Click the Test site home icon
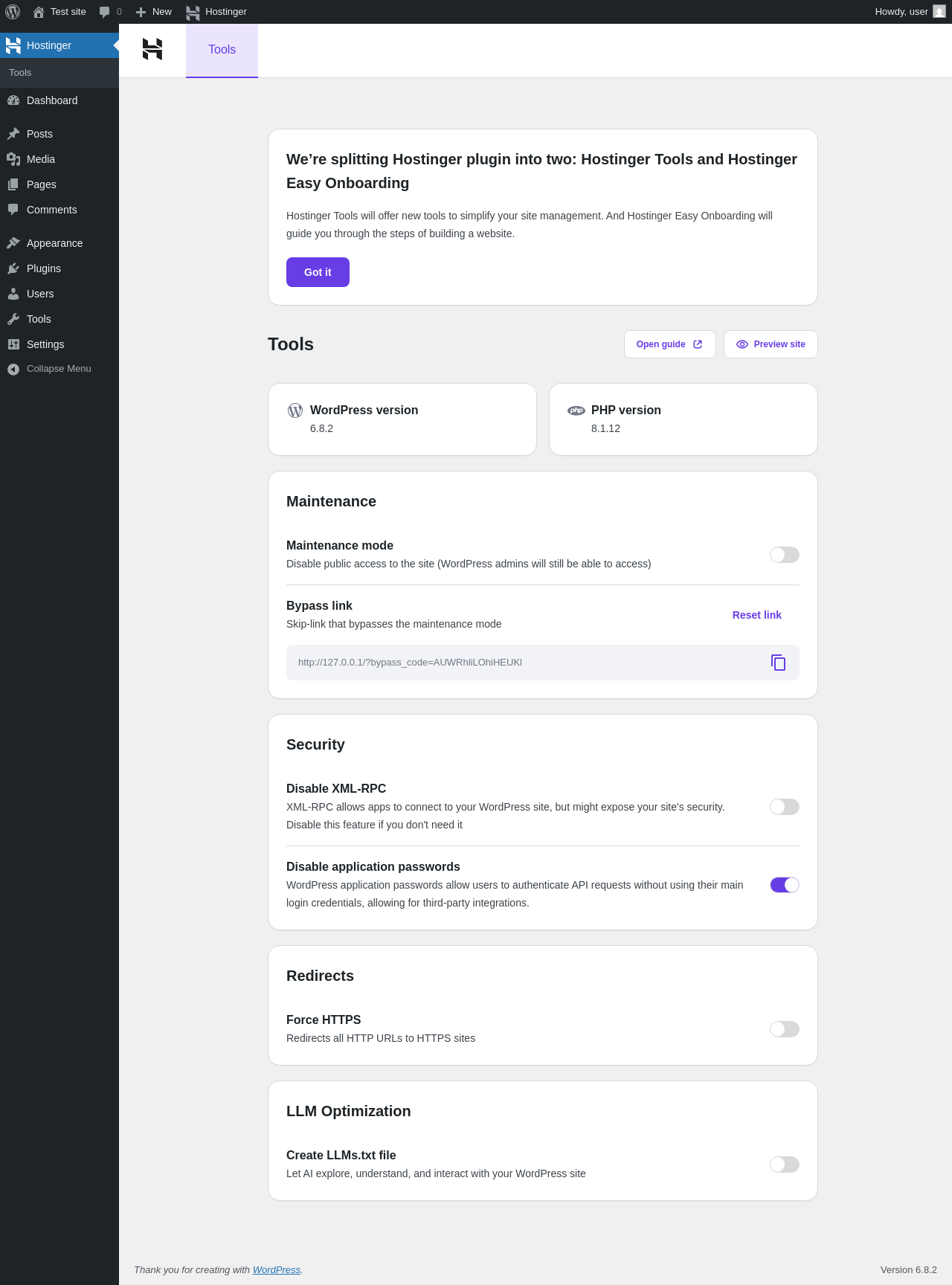952x1285 pixels. coord(39,12)
